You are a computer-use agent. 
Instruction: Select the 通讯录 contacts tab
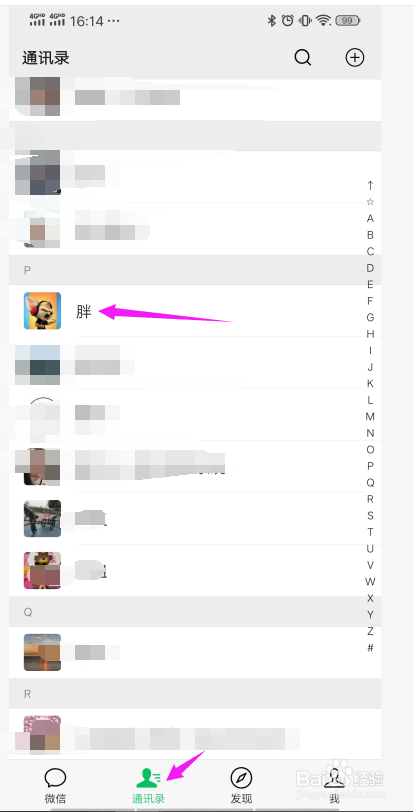pyautogui.click(x=149, y=785)
